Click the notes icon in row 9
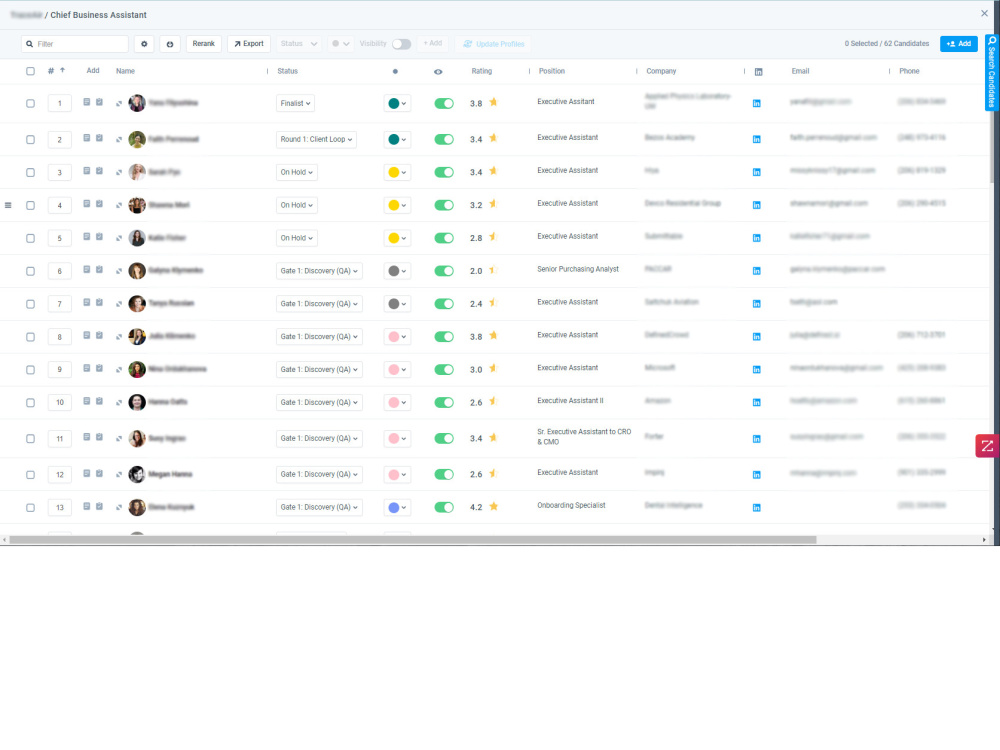 point(87,368)
